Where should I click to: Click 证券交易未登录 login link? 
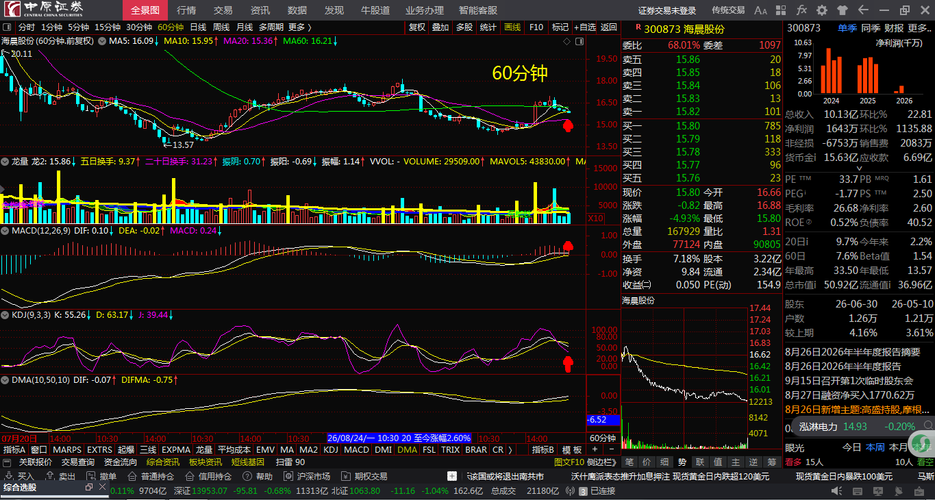[667, 10]
